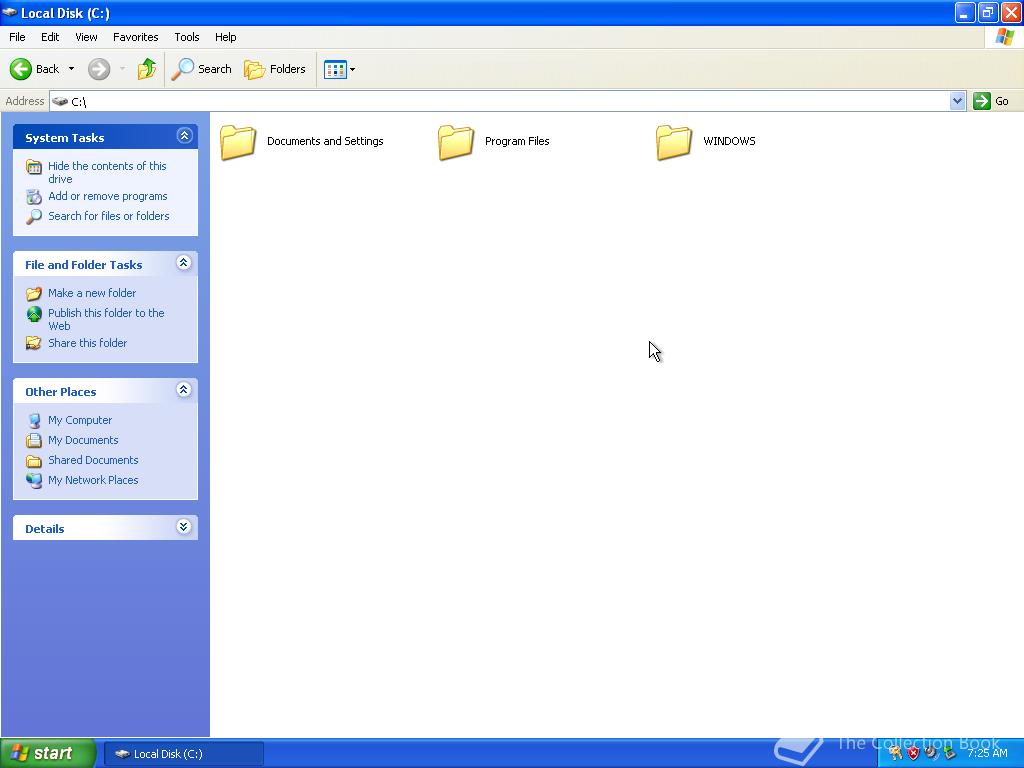This screenshot has height=768, width=1024.
Task: Toggle the Folders tree pane
Action: [x=275, y=69]
